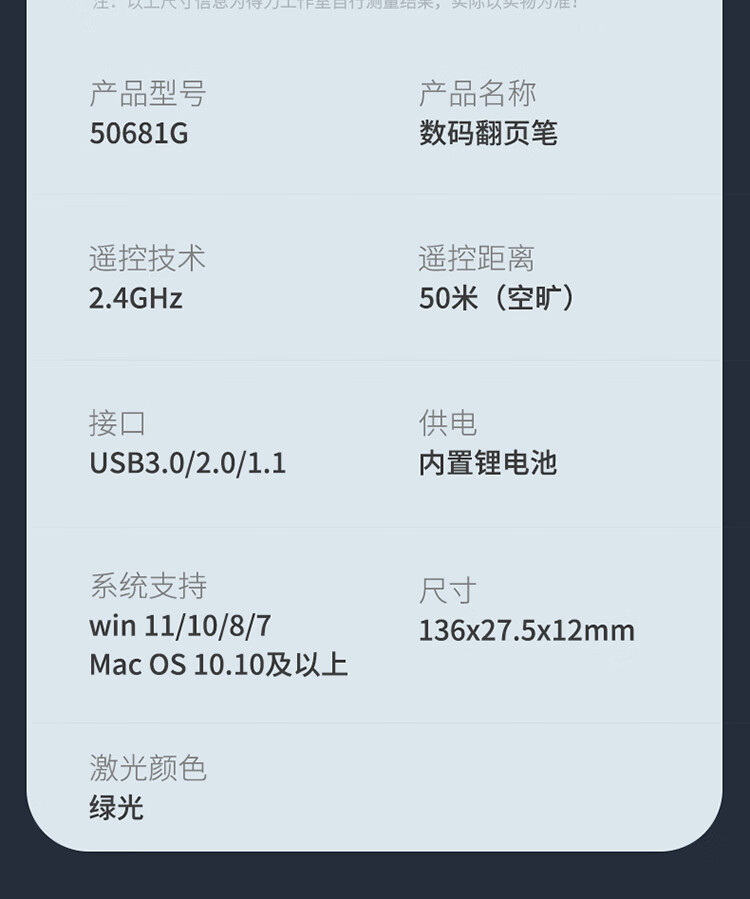Select the USB3.0/2.0/1.1 interface text
Image resolution: width=750 pixels, height=899 pixels.
[x=187, y=463]
